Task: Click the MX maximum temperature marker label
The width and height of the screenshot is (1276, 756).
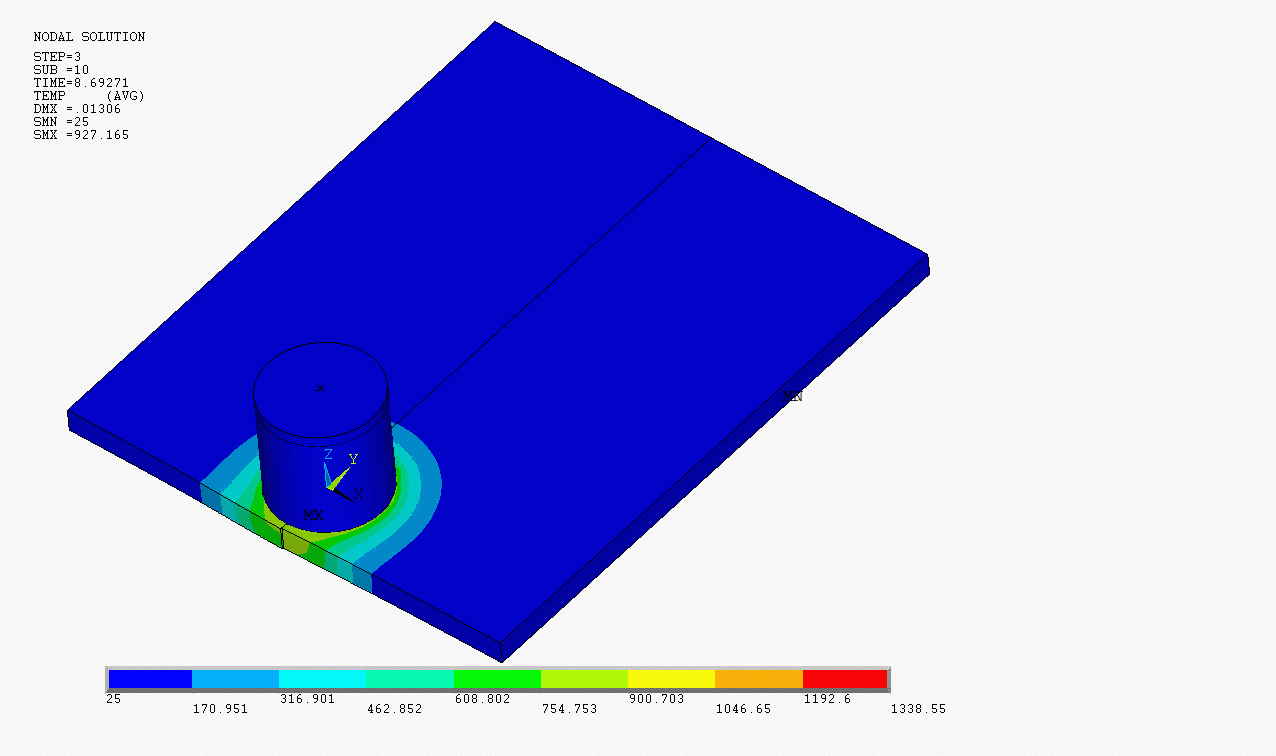Action: click(313, 514)
